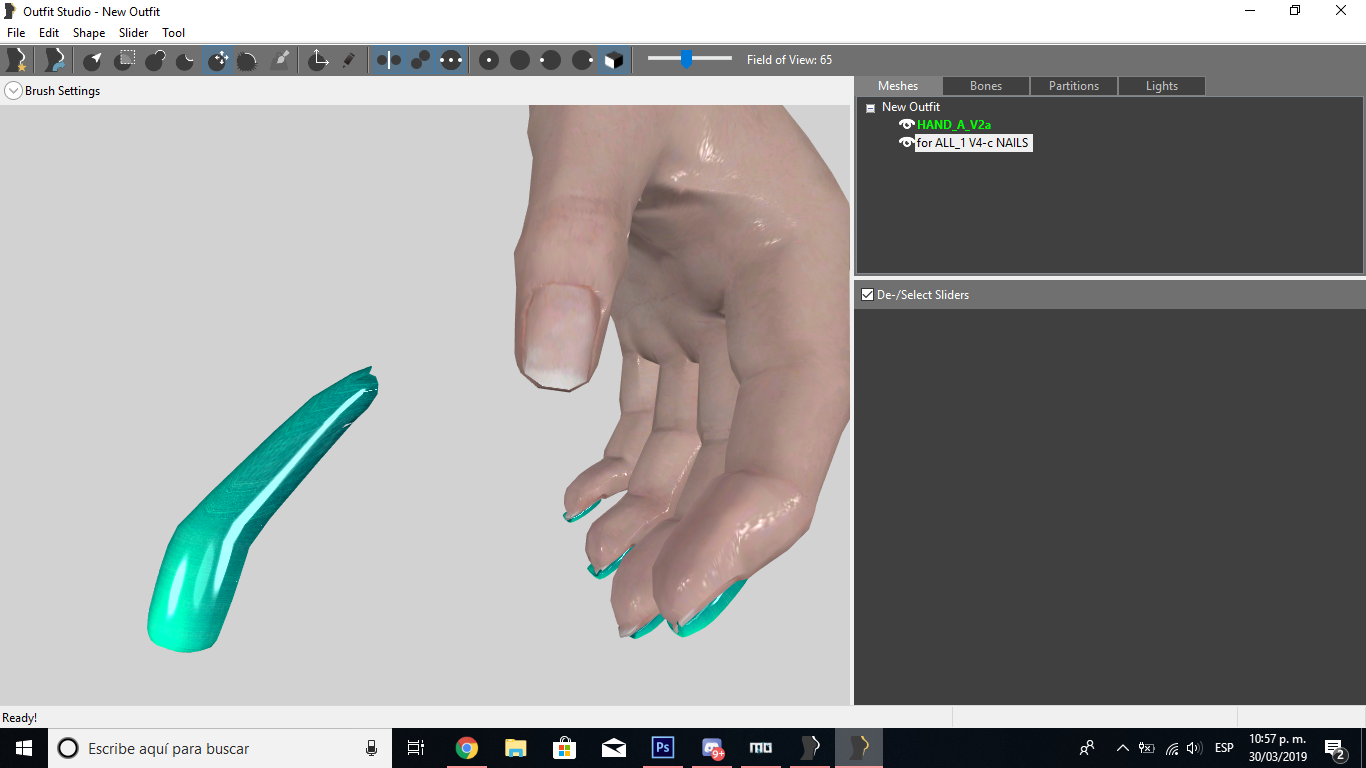Image resolution: width=1366 pixels, height=768 pixels.
Task: Click the cube icon in toolbar
Action: pos(613,60)
